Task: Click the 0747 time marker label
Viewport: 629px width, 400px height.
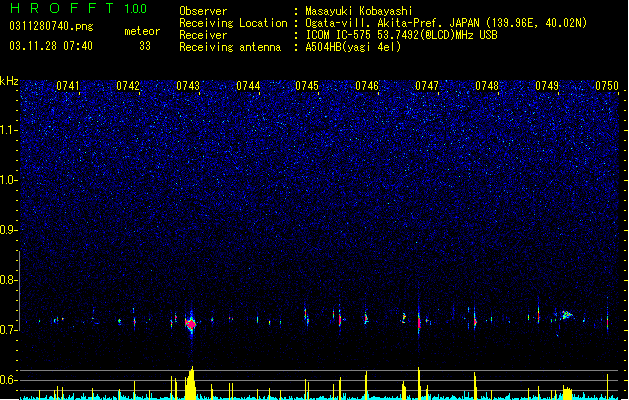Action: [427, 86]
